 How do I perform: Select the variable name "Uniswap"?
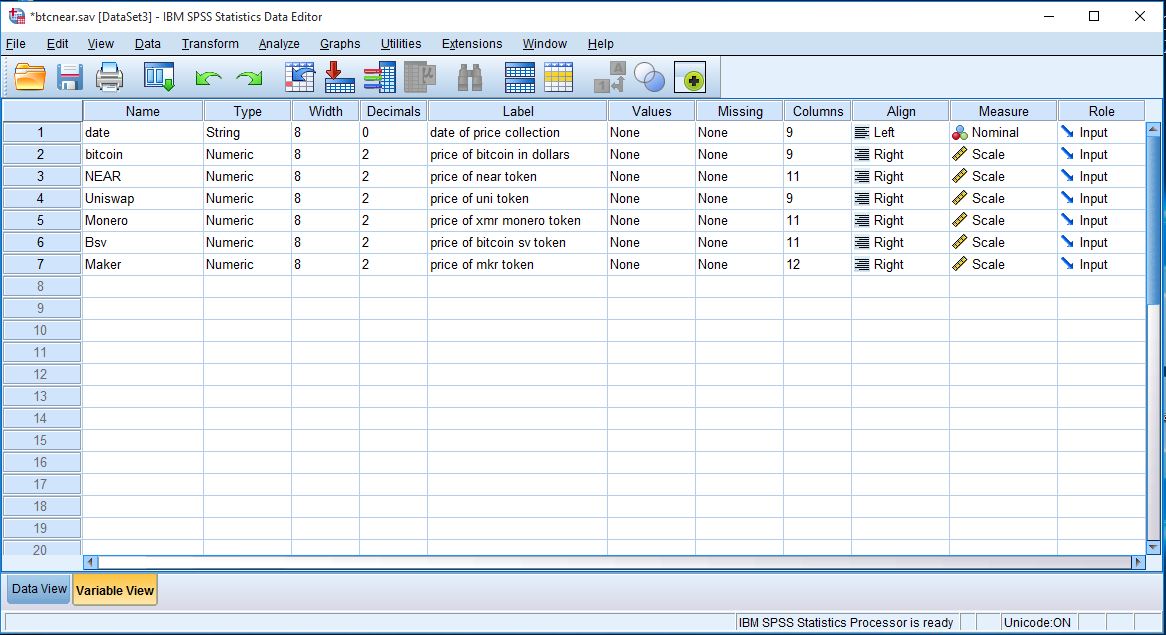click(109, 199)
